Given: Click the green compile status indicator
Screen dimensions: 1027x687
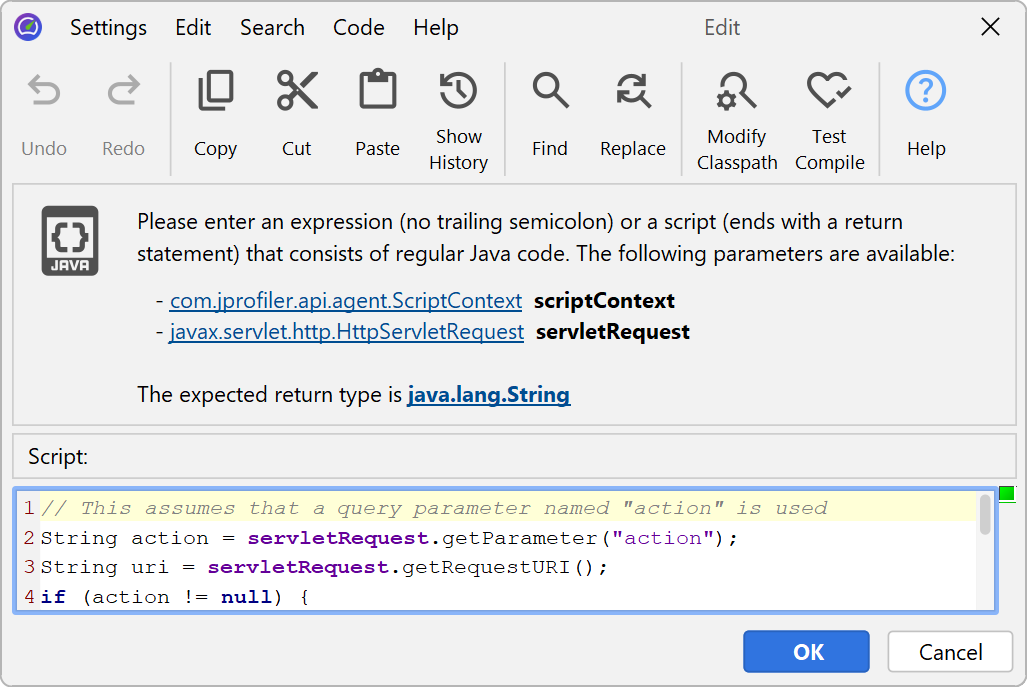Looking at the screenshot, I should click(1006, 494).
